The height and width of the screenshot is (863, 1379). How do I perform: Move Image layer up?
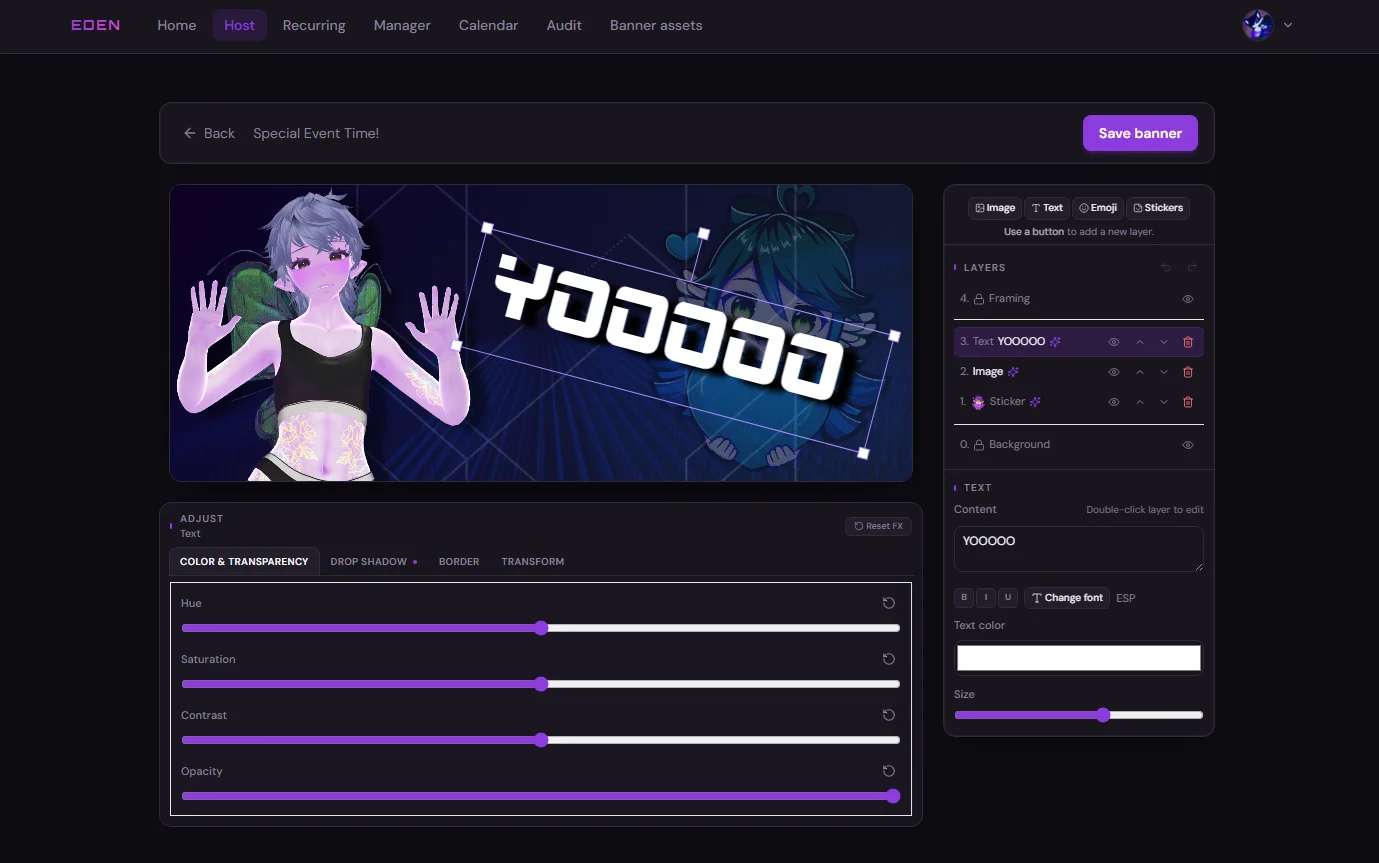click(x=1139, y=372)
